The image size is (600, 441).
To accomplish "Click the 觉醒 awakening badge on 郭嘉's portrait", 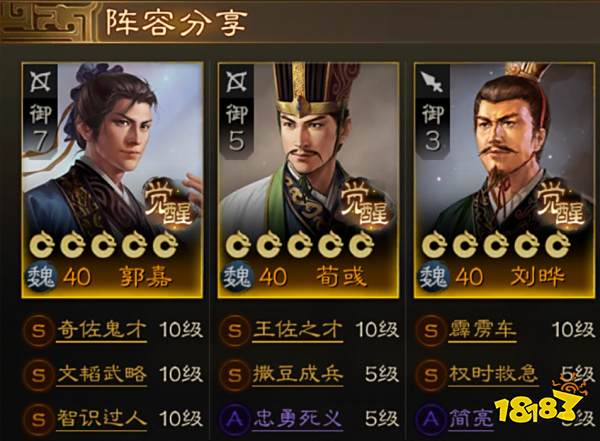I will pyautogui.click(x=169, y=204).
